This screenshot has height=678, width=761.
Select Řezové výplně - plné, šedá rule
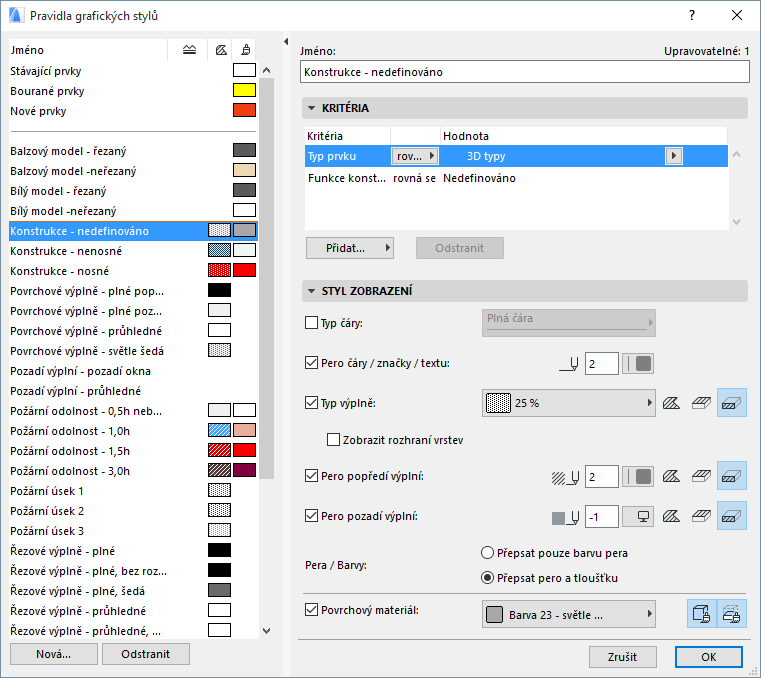click(133, 591)
